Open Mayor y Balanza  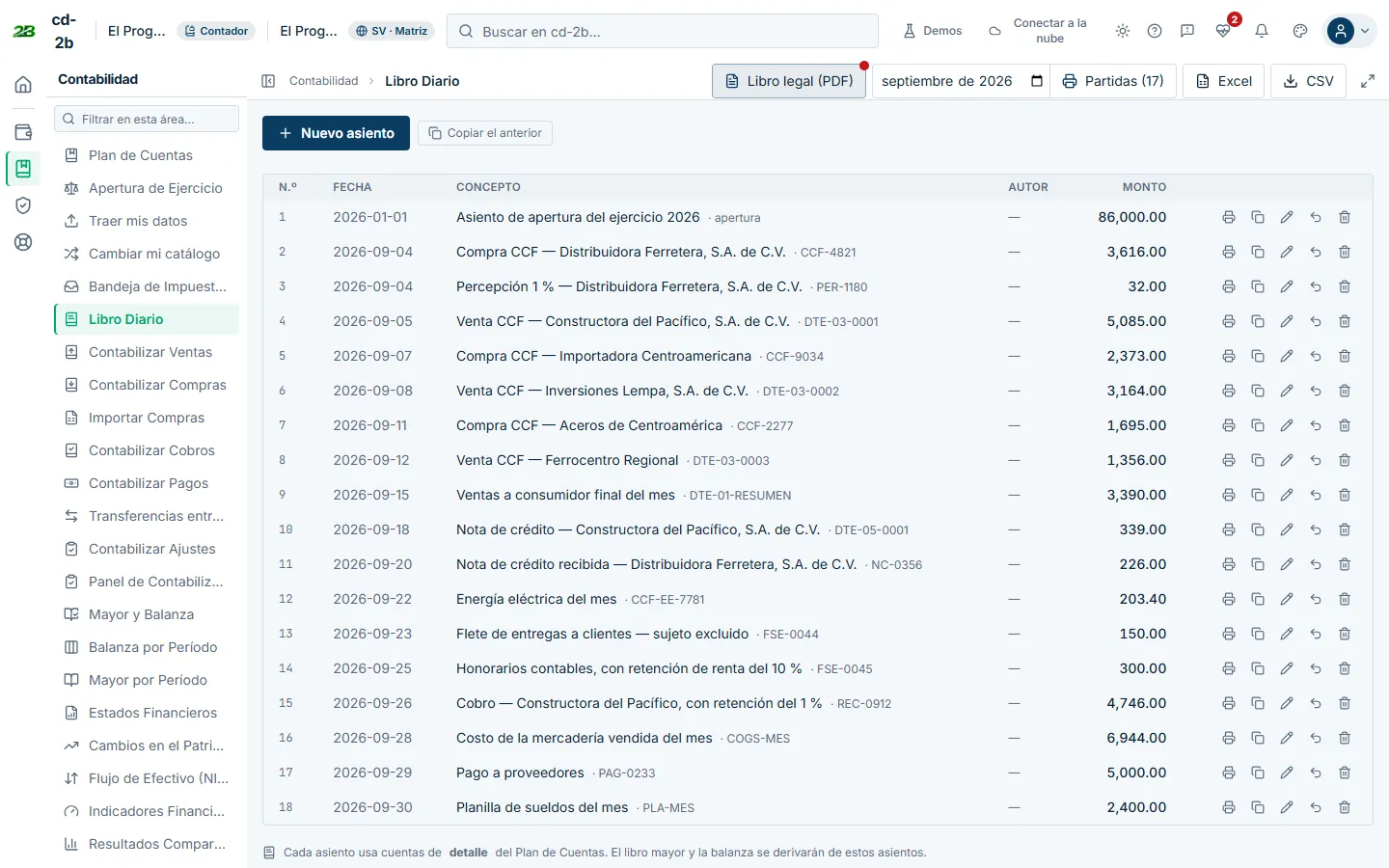[147, 614]
